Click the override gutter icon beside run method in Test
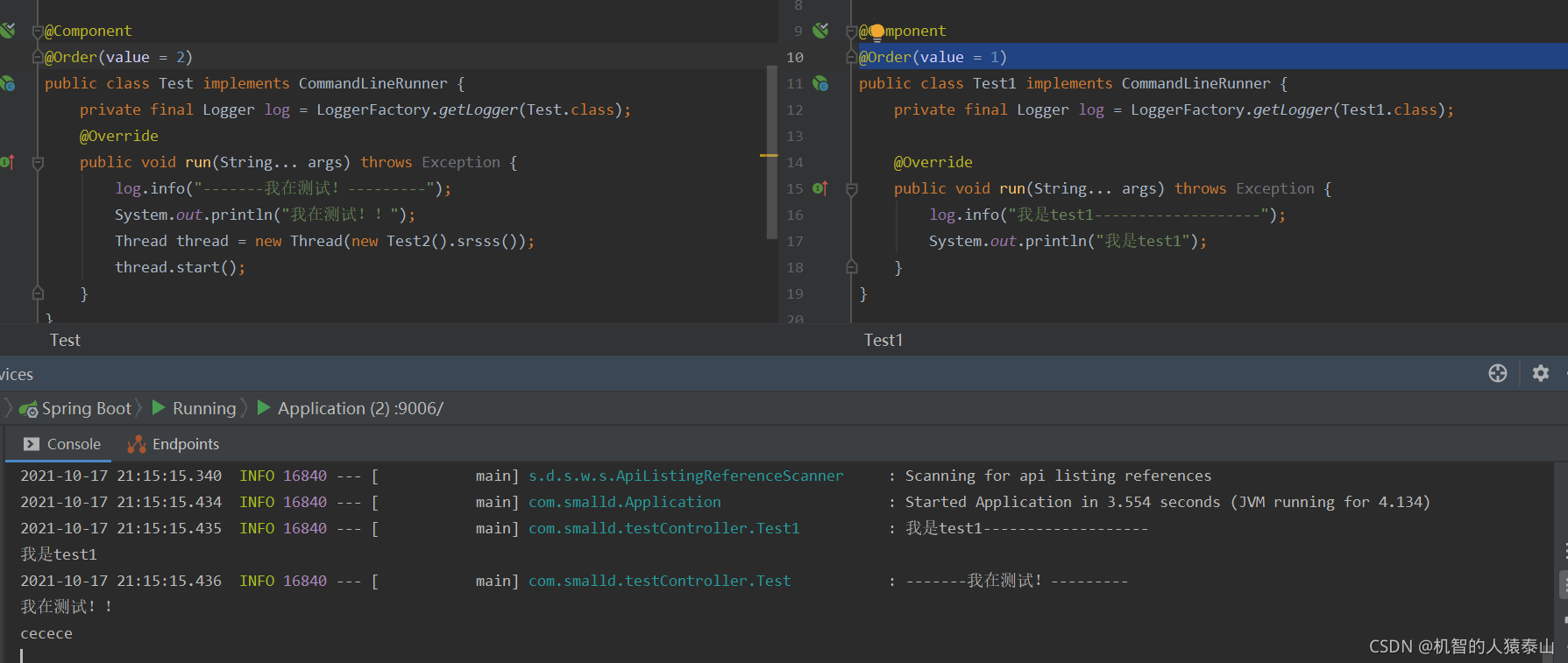Screen dimensions: 1568x663 tap(7, 162)
